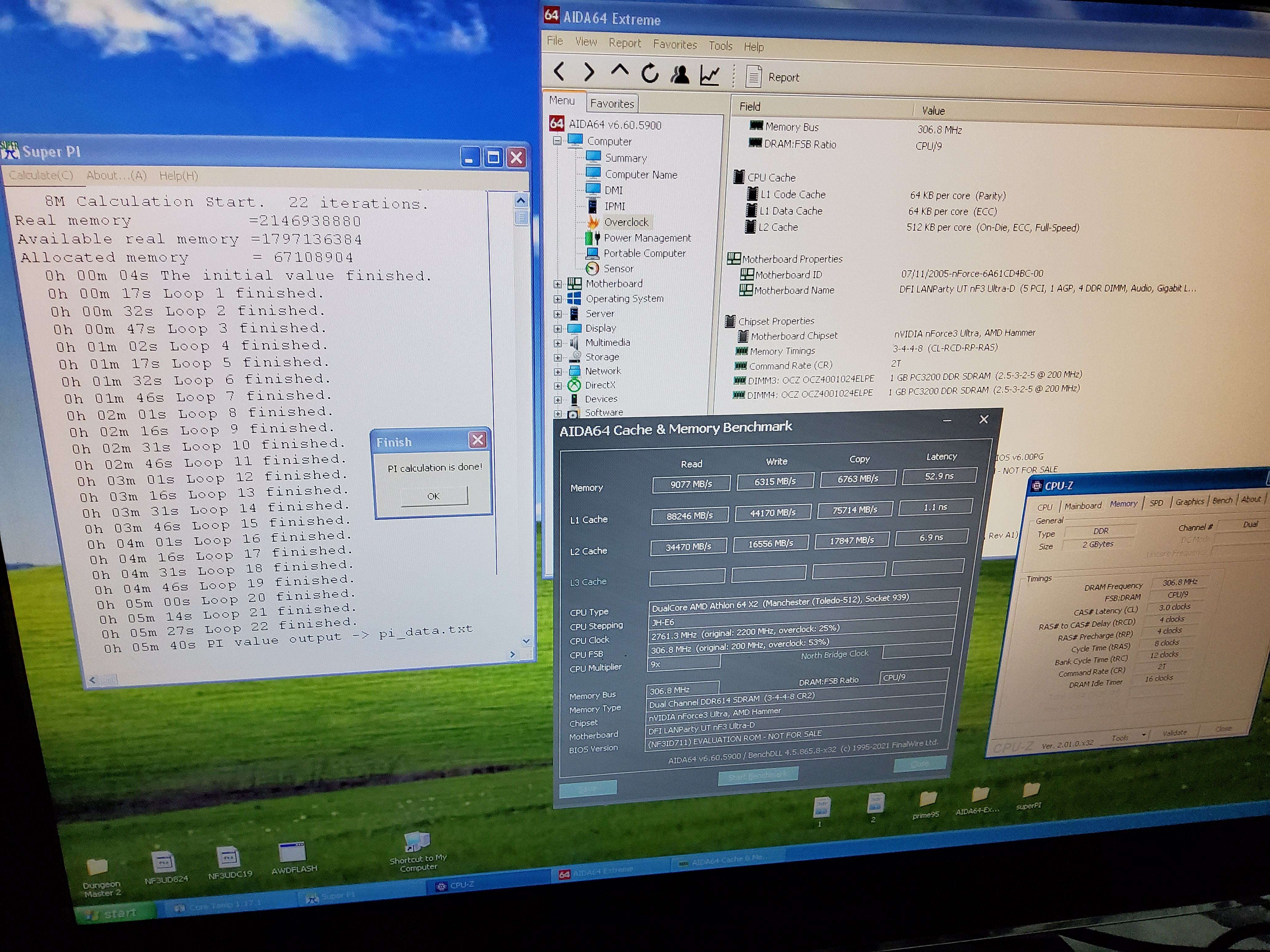Open the AIDA64 File menu
Viewport: 1270px width, 952px height.
click(555, 40)
